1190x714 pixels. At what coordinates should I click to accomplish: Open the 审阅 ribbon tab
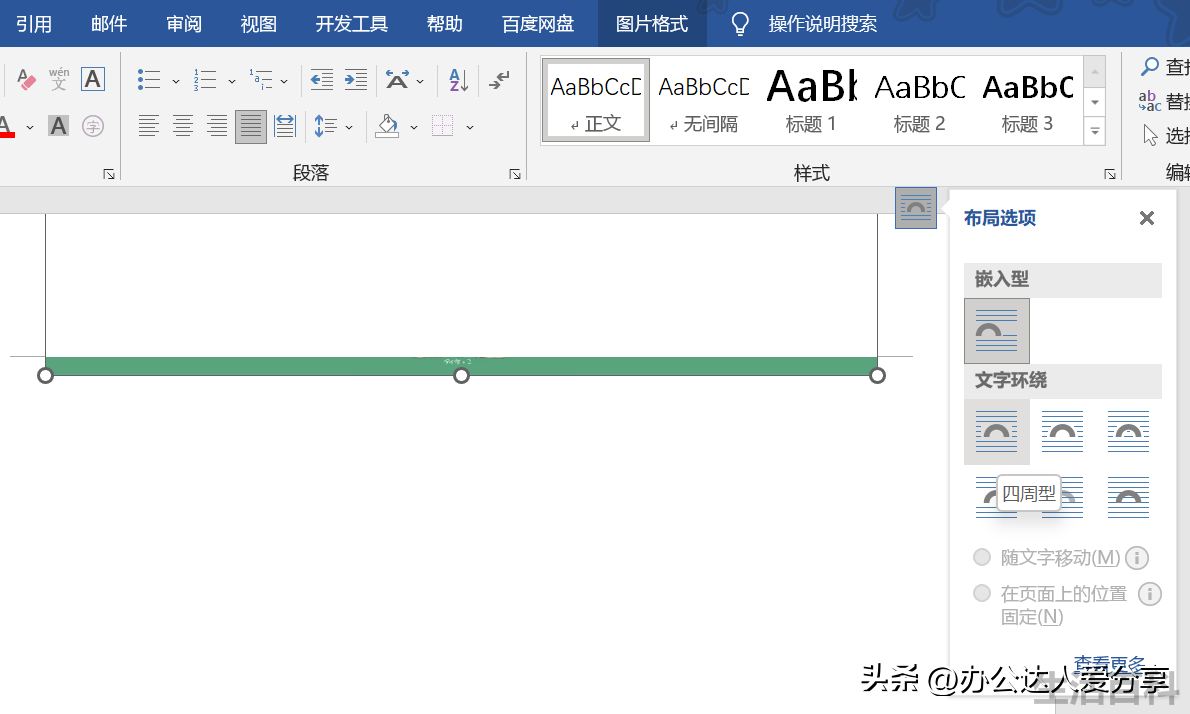click(184, 24)
